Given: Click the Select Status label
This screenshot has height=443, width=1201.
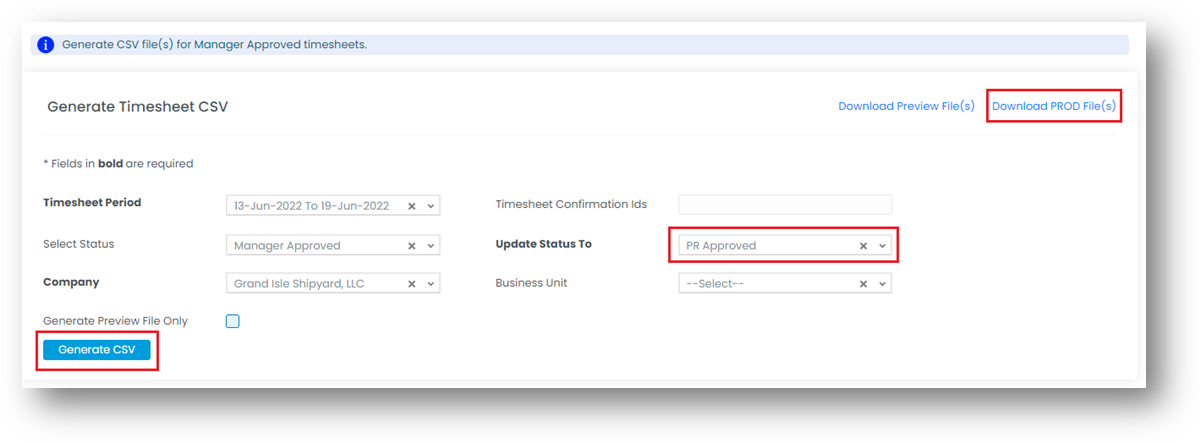Looking at the screenshot, I should click(x=79, y=244).
